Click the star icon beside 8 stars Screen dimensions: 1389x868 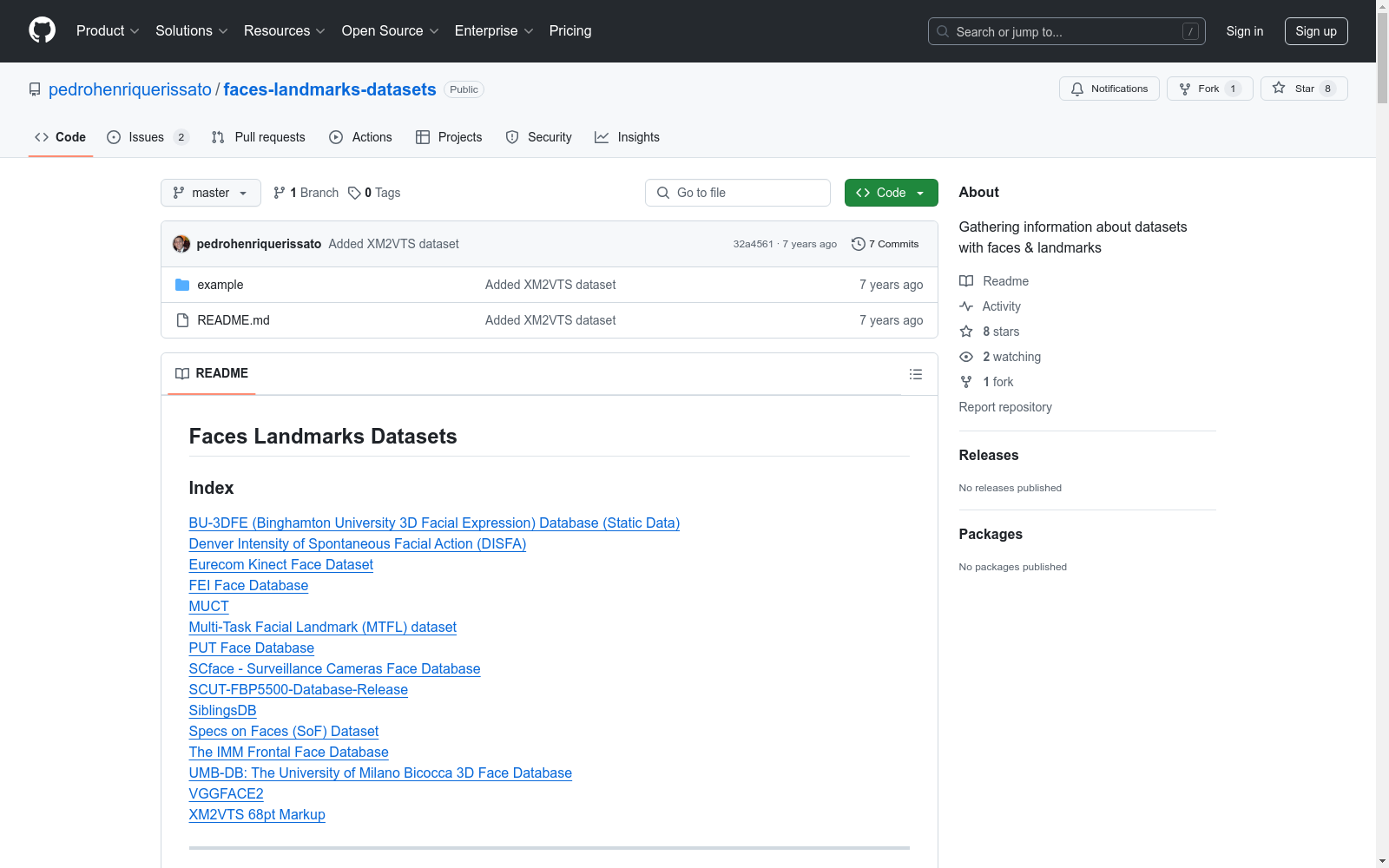click(966, 332)
